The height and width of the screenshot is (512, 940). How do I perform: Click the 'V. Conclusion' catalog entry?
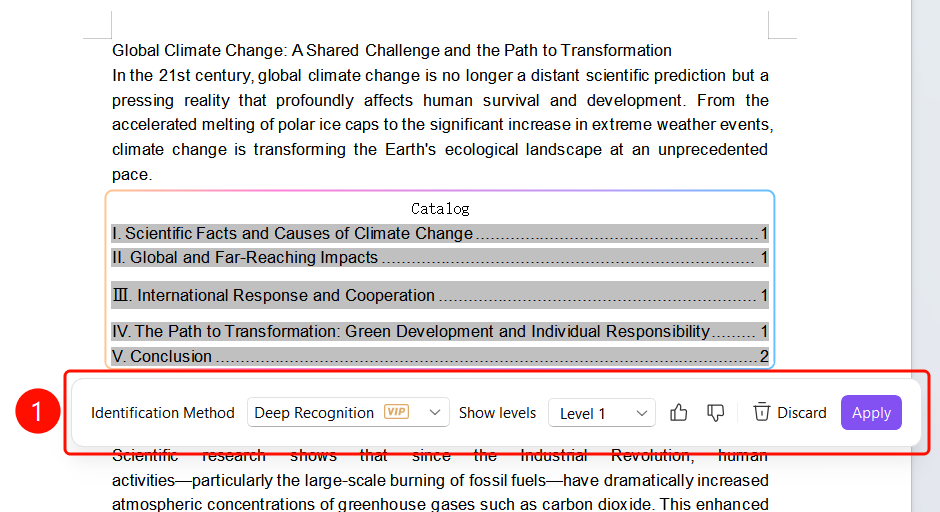(440, 356)
